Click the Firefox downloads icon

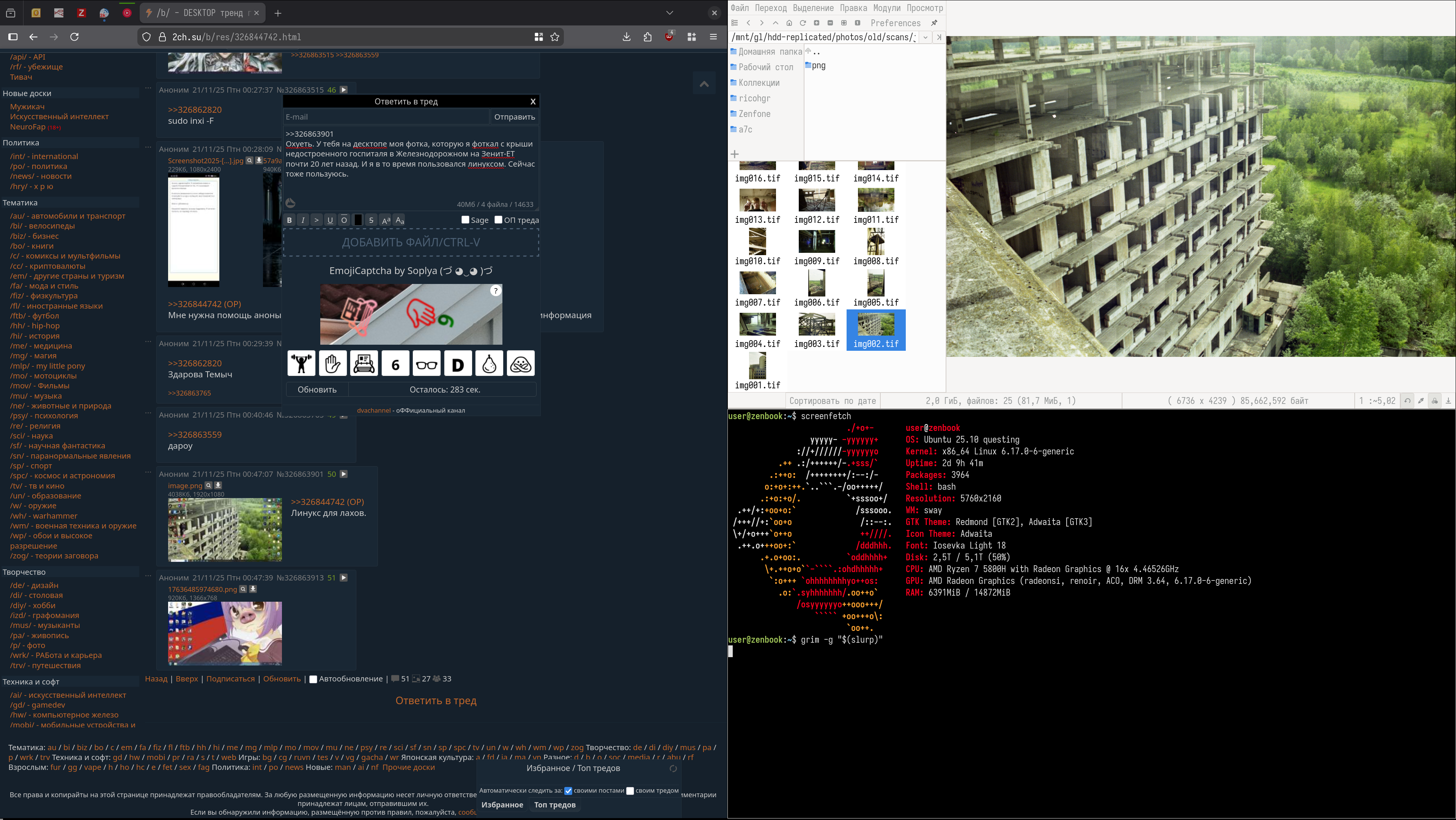click(626, 37)
